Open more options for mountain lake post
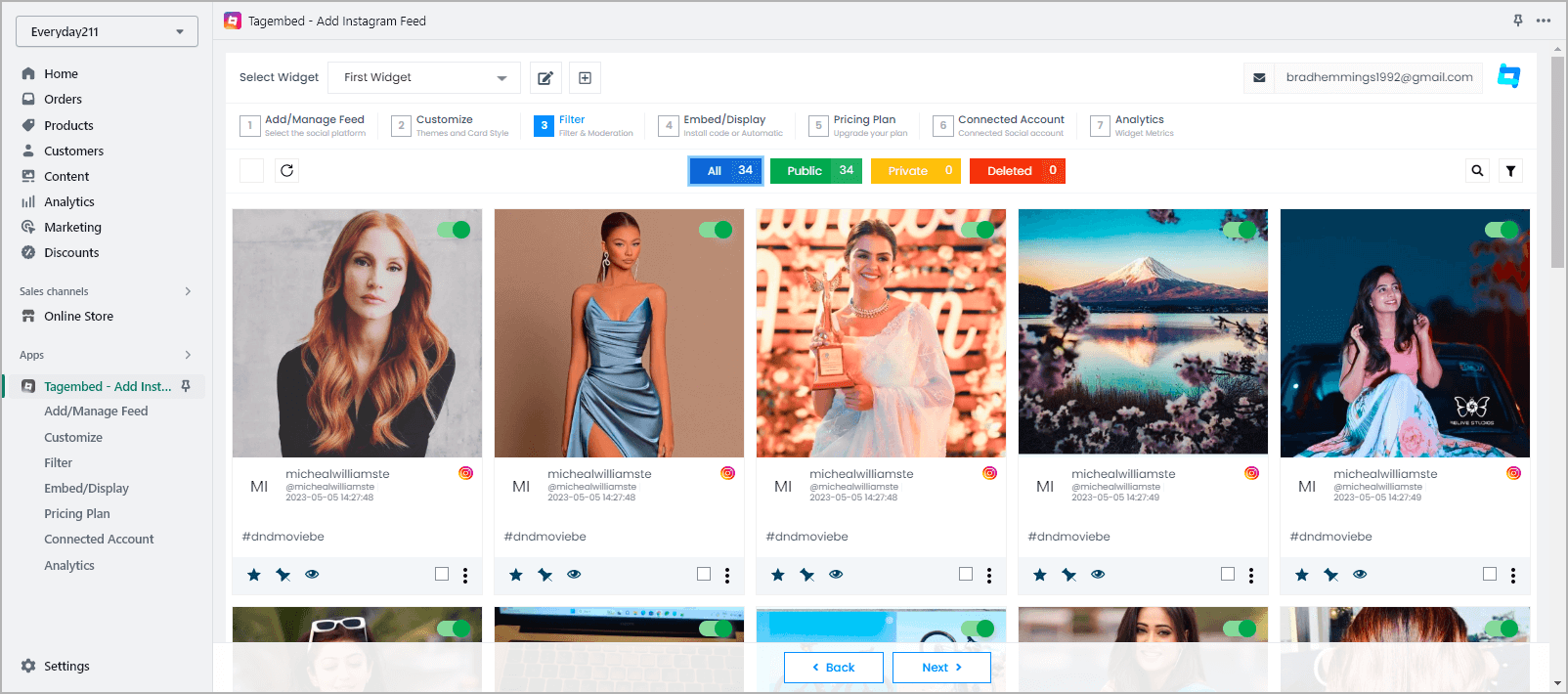 tap(1251, 576)
